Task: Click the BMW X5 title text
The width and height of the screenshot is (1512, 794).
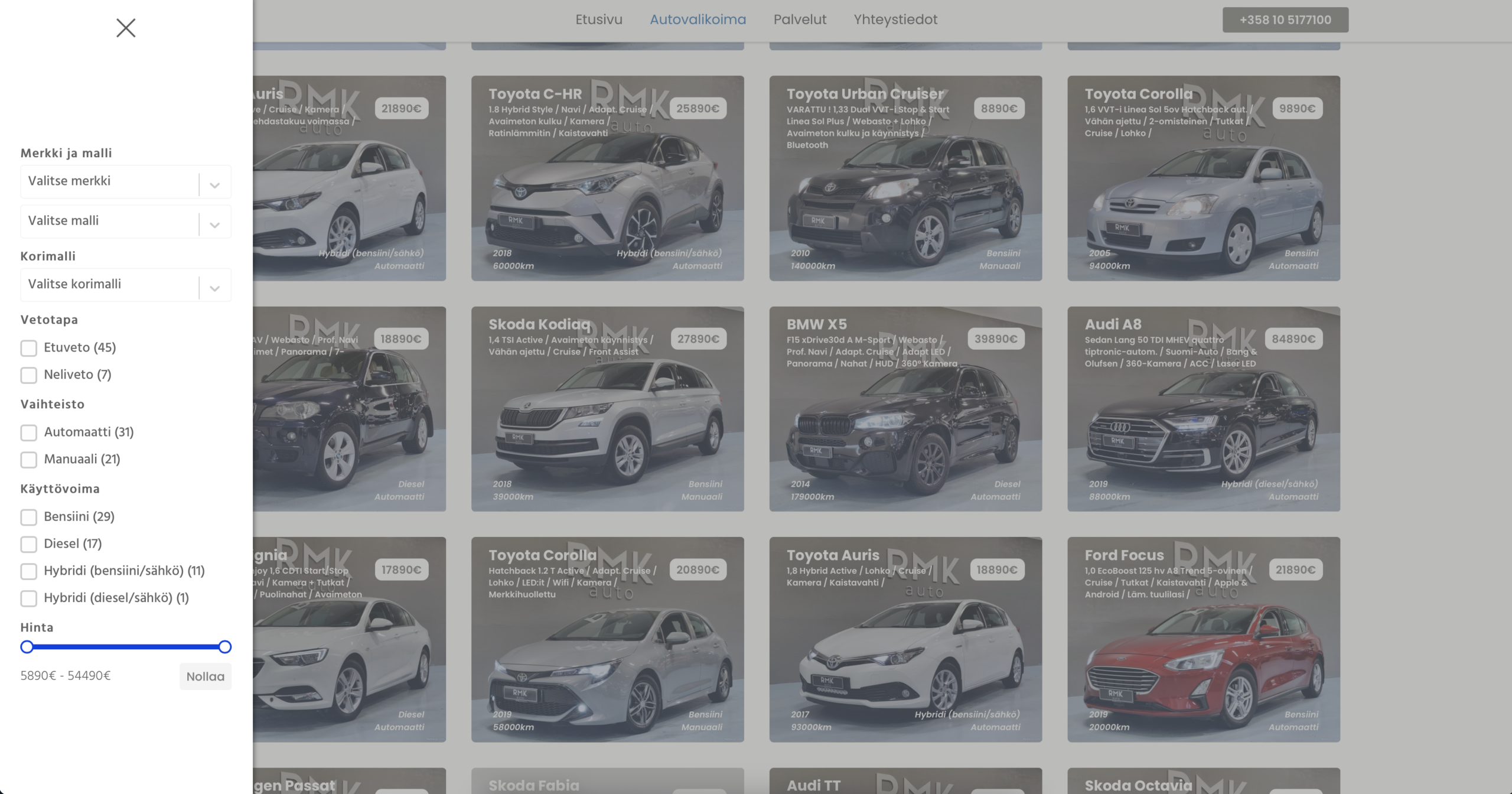Action: pyautogui.click(x=816, y=324)
